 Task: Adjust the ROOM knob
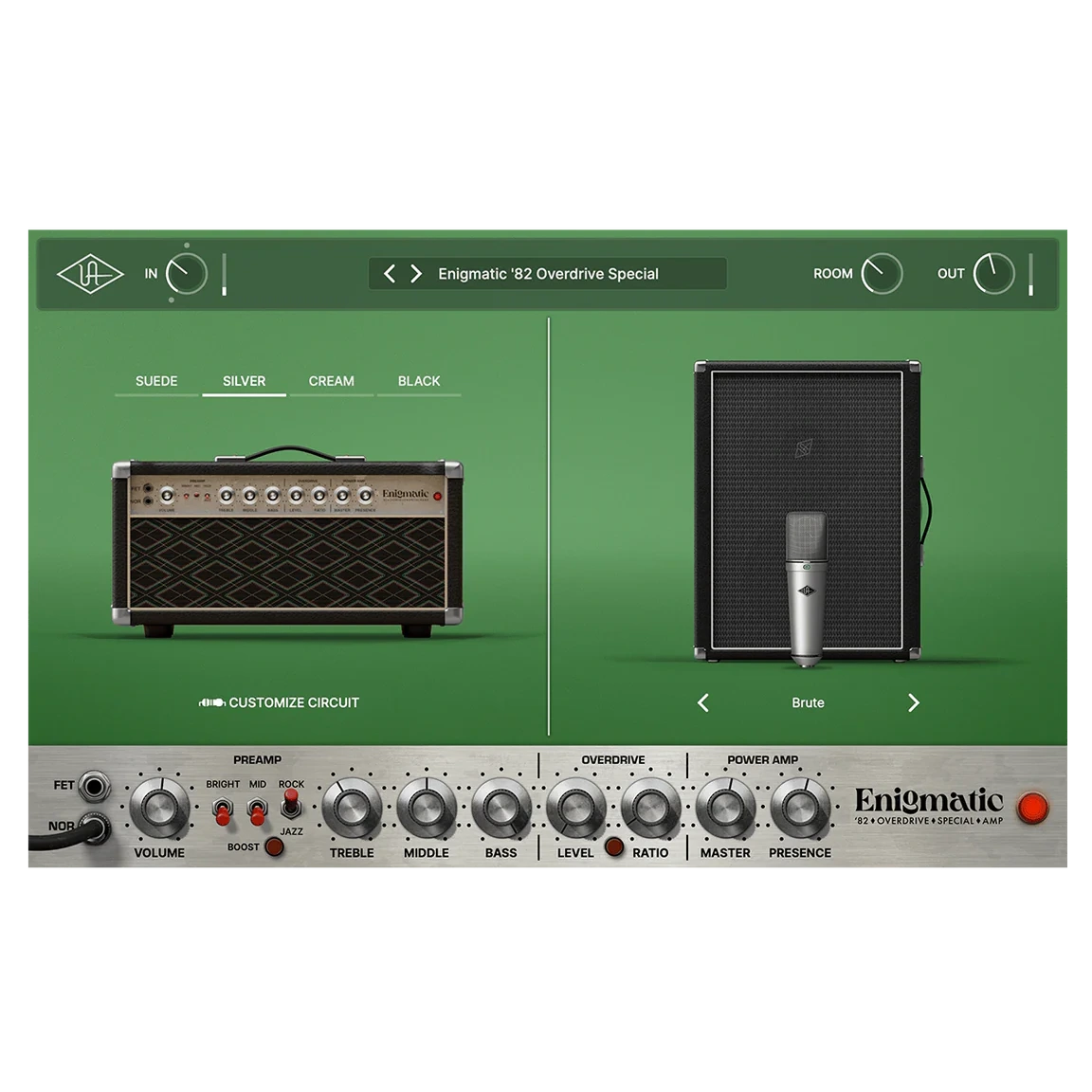882,274
